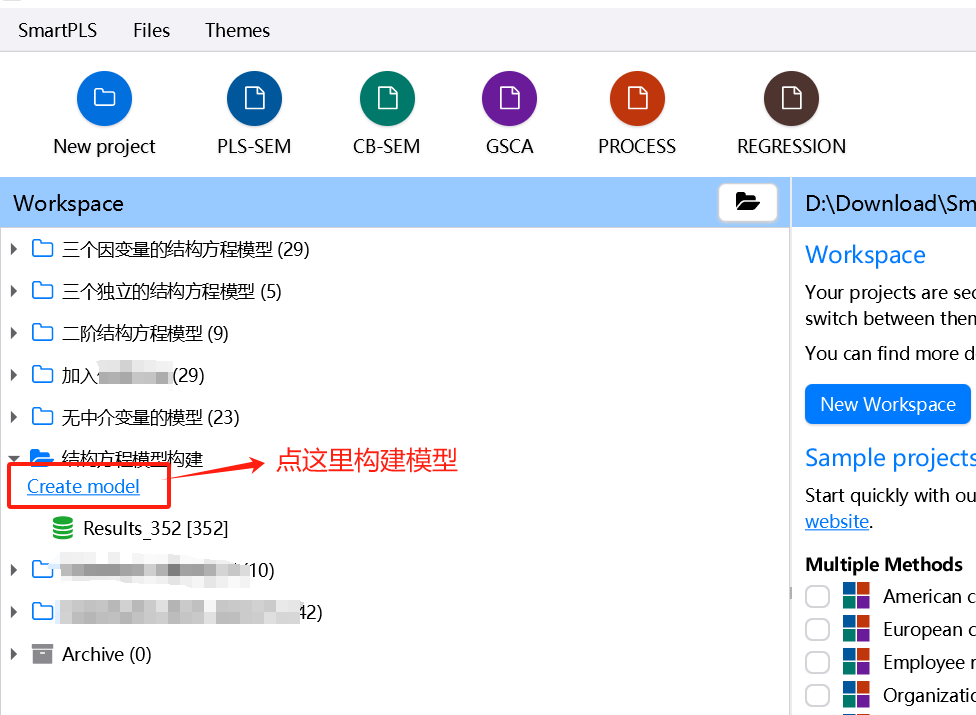Start a new REGRESSION model
Screen dimensions: 976x715
click(791, 98)
